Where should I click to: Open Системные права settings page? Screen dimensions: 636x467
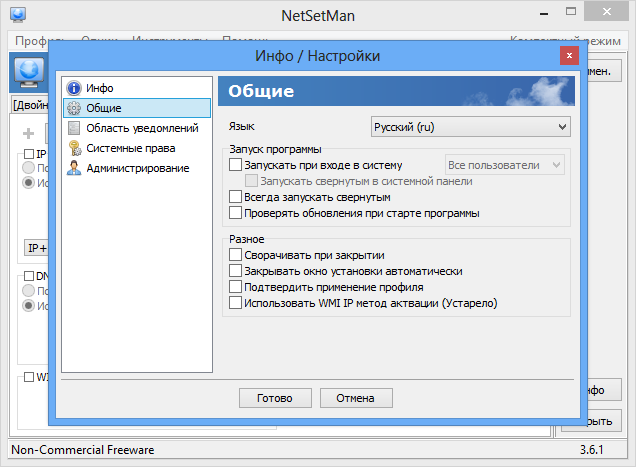137,148
